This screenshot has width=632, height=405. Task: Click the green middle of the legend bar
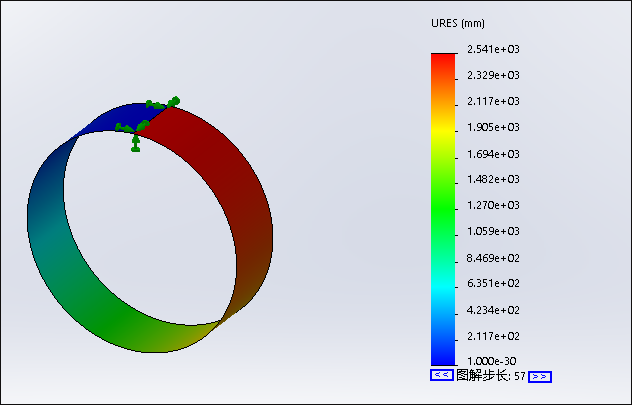(x=443, y=208)
